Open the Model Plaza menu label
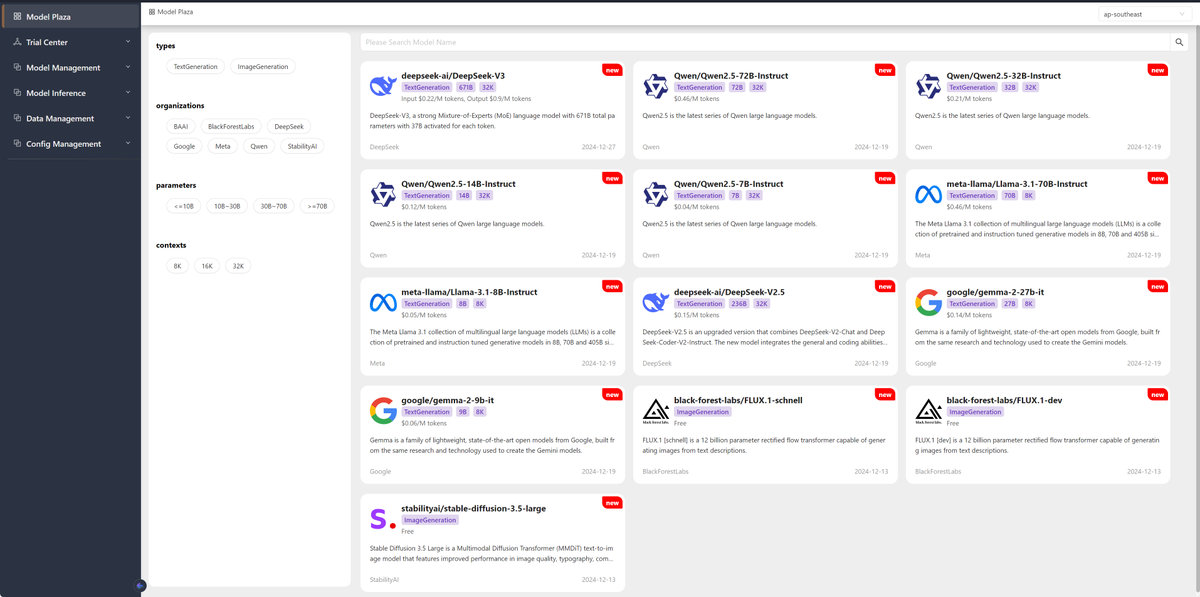Image resolution: width=1200 pixels, height=597 pixels. (x=48, y=16)
